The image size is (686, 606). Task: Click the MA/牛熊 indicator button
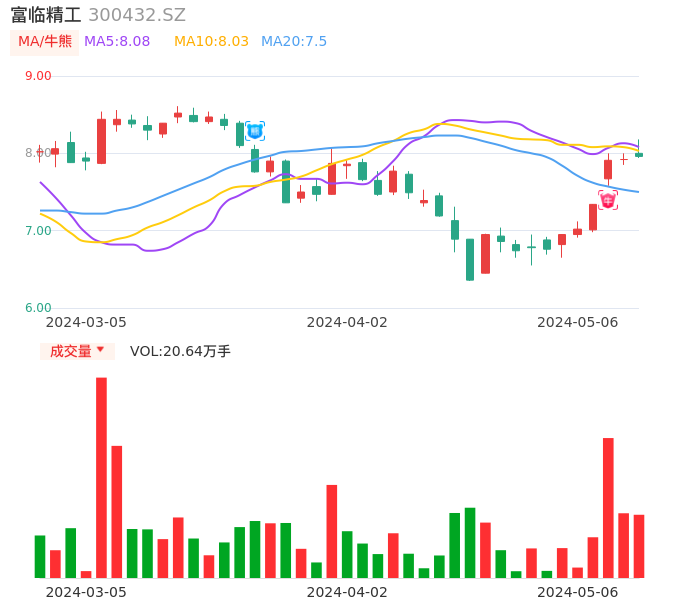[x=45, y=42]
